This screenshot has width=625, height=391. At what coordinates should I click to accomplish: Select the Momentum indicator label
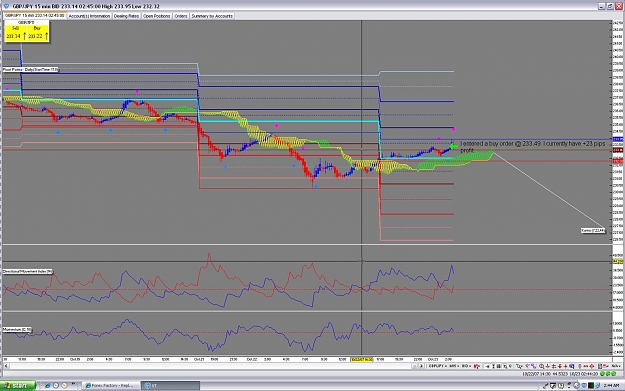tap(17, 330)
